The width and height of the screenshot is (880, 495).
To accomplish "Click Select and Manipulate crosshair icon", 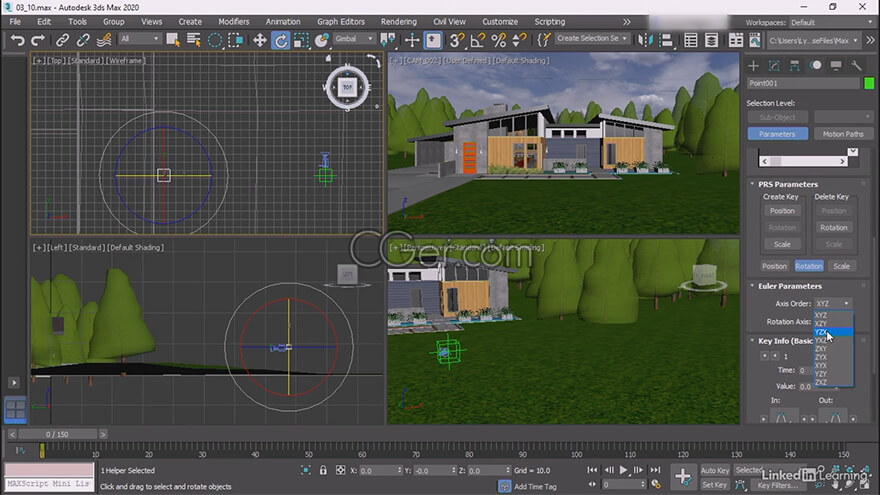I will [412, 40].
